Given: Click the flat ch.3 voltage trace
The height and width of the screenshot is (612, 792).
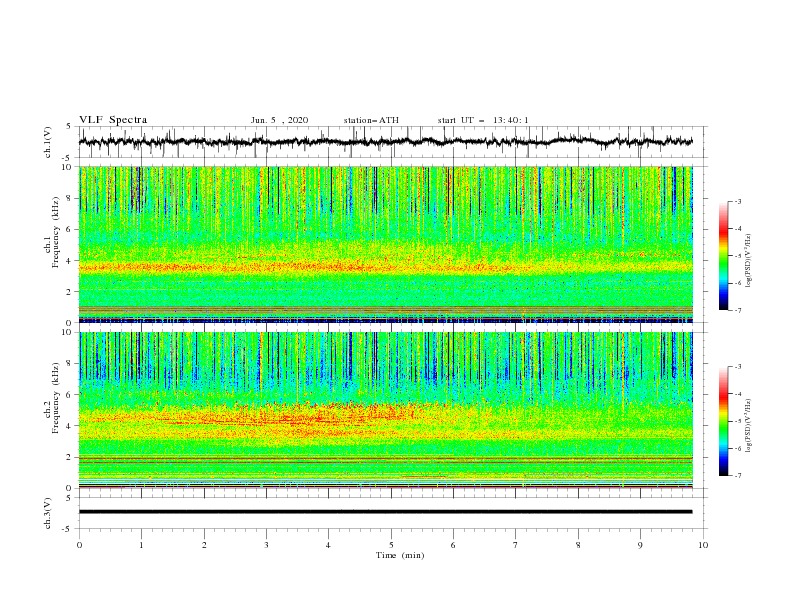Looking at the screenshot, I should tap(385, 512).
